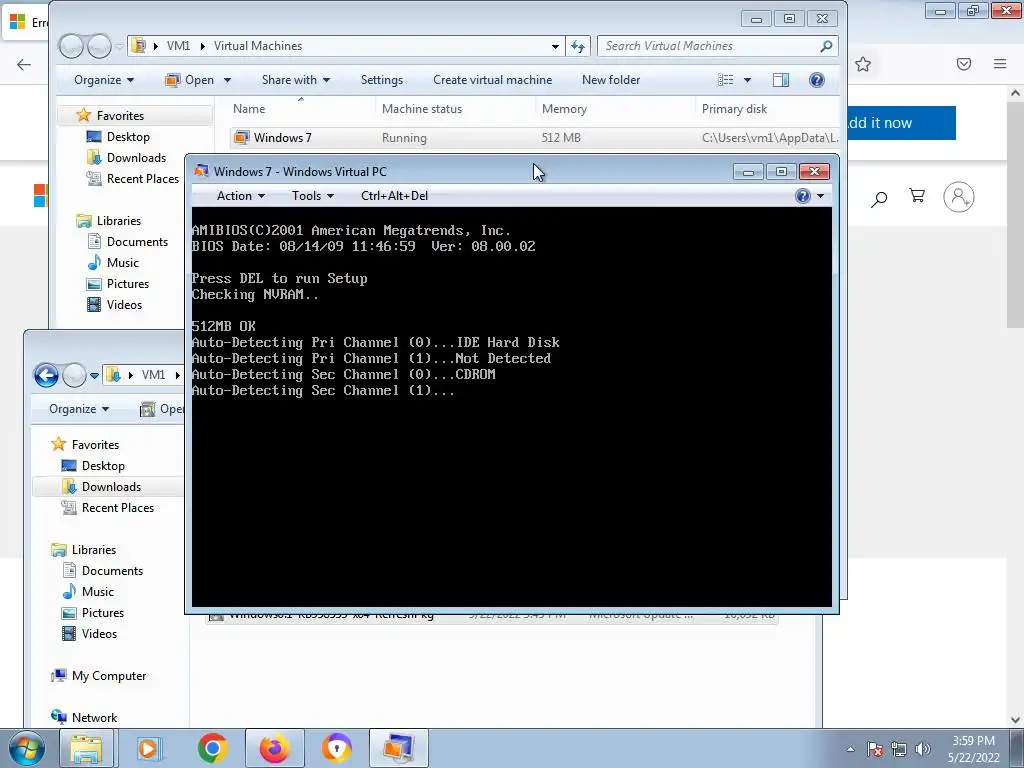Open Music in Virtual Machines sidebar
Screen dimensions: 1024x768
click(122, 263)
